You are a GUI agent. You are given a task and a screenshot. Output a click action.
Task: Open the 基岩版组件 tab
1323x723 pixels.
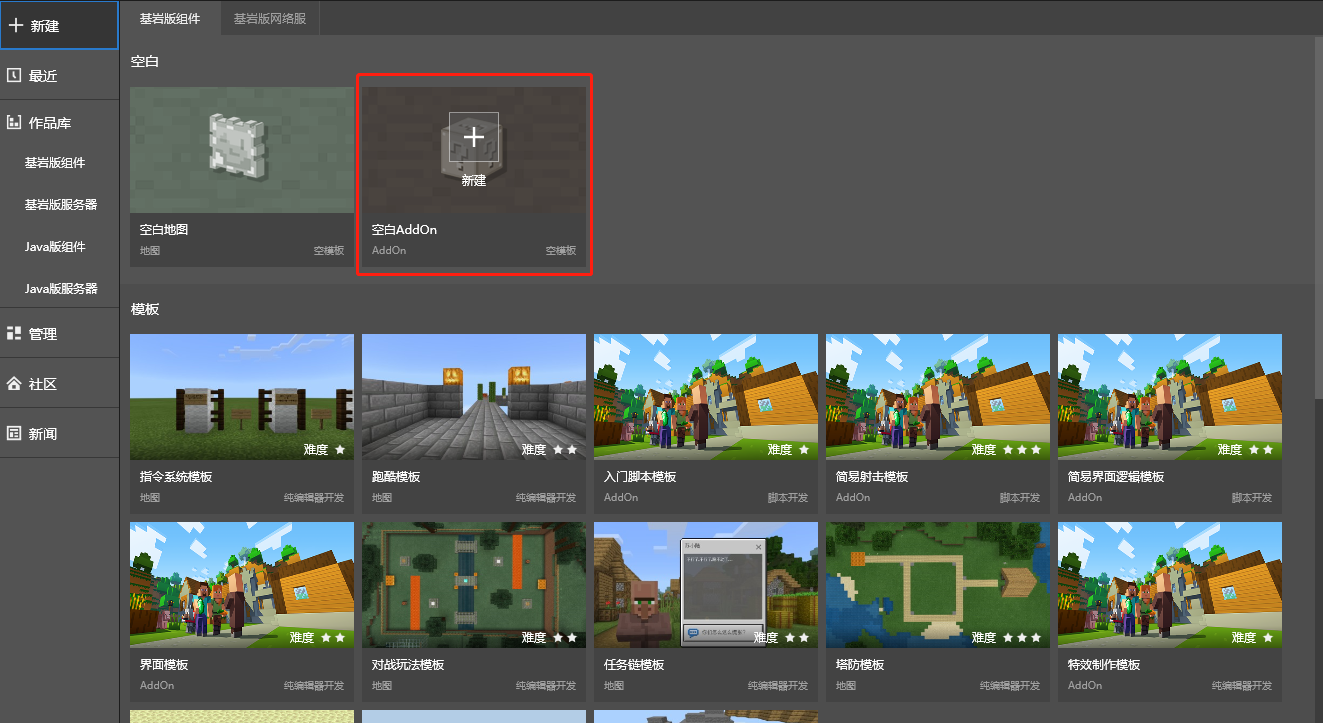pyautogui.click(x=170, y=18)
